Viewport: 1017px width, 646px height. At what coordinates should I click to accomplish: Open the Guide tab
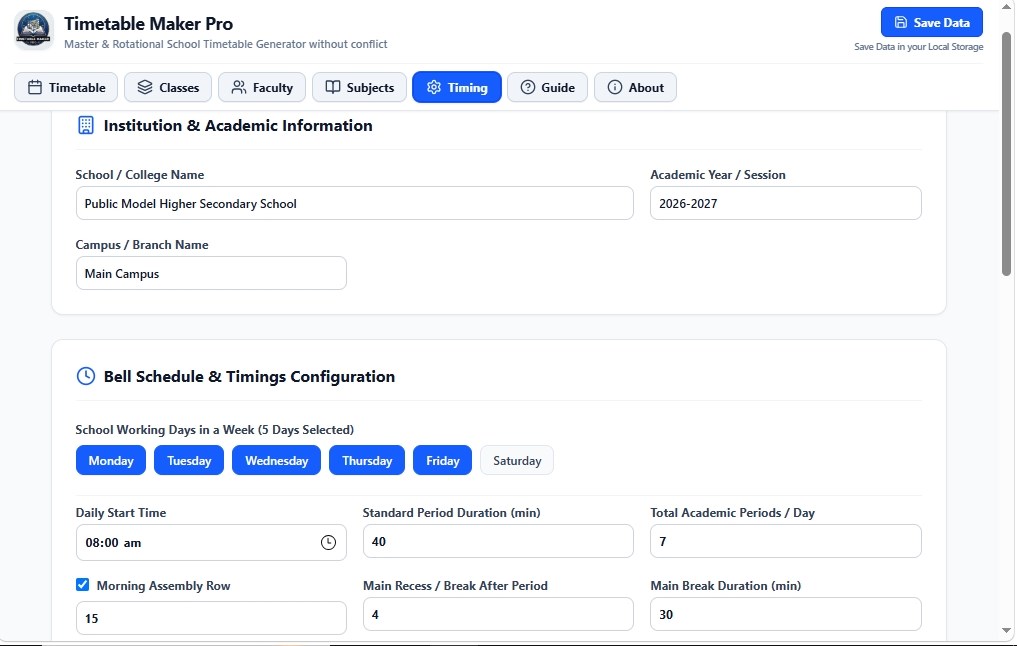[547, 88]
